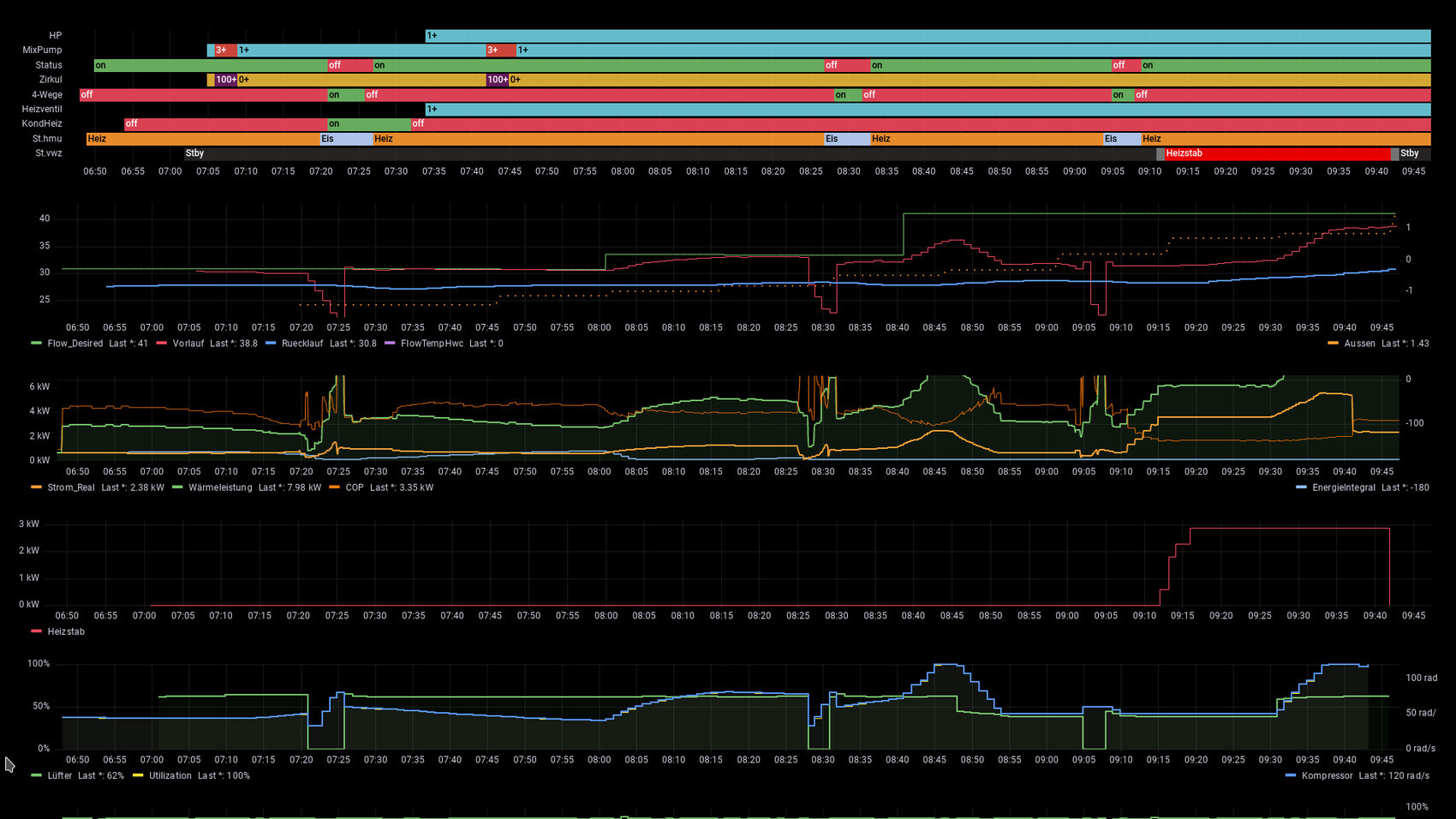Toggle the Kompressor legend item

pyautogui.click(x=1327, y=775)
